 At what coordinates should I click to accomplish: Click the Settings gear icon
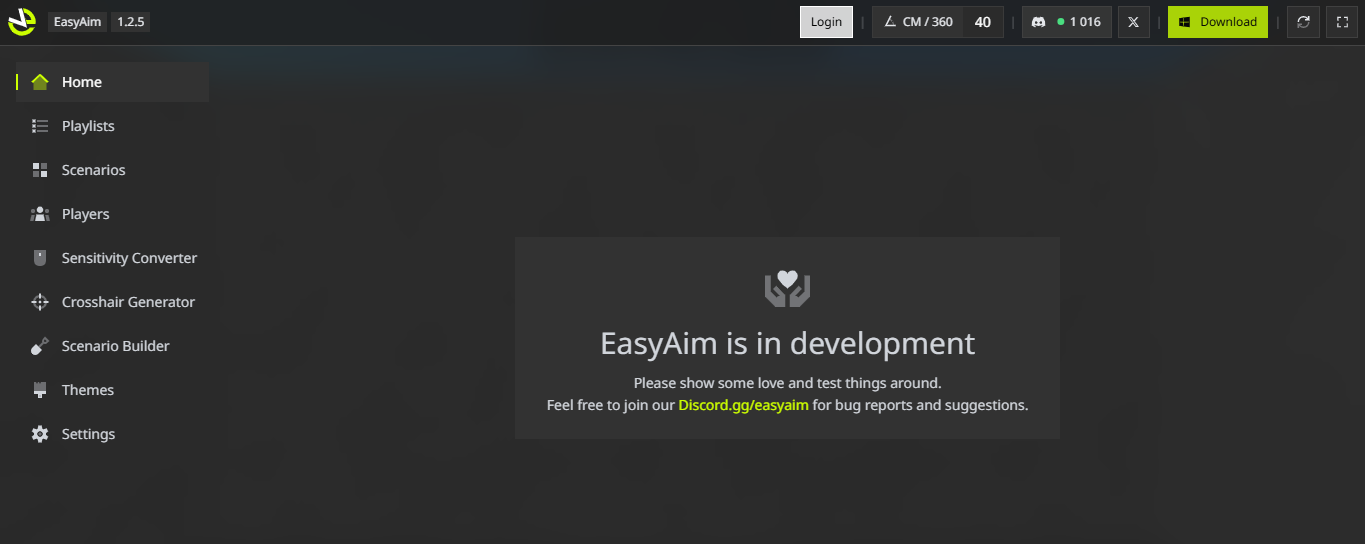point(40,434)
